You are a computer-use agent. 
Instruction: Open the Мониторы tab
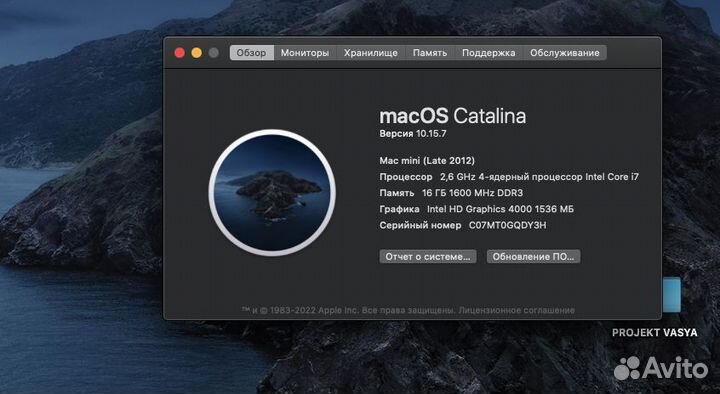tap(305, 53)
